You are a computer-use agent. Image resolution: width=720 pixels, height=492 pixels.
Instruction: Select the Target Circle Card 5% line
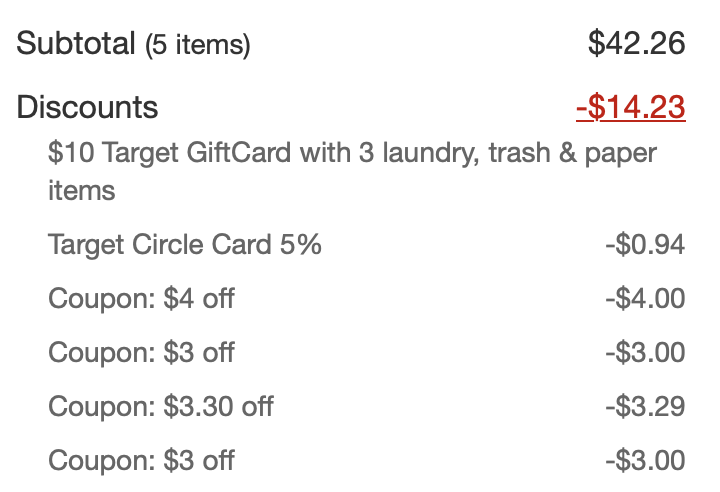pos(185,244)
